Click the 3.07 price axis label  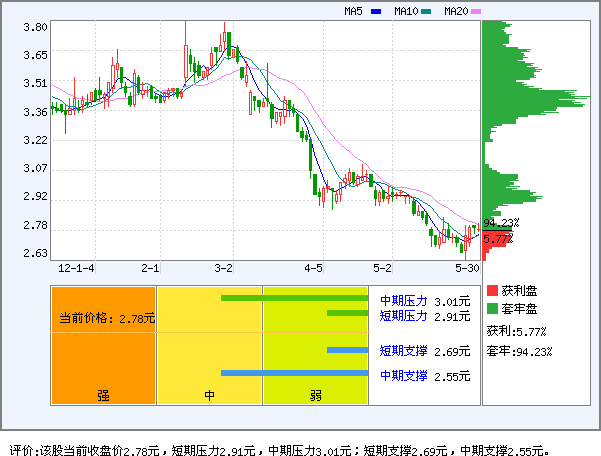click(35, 168)
